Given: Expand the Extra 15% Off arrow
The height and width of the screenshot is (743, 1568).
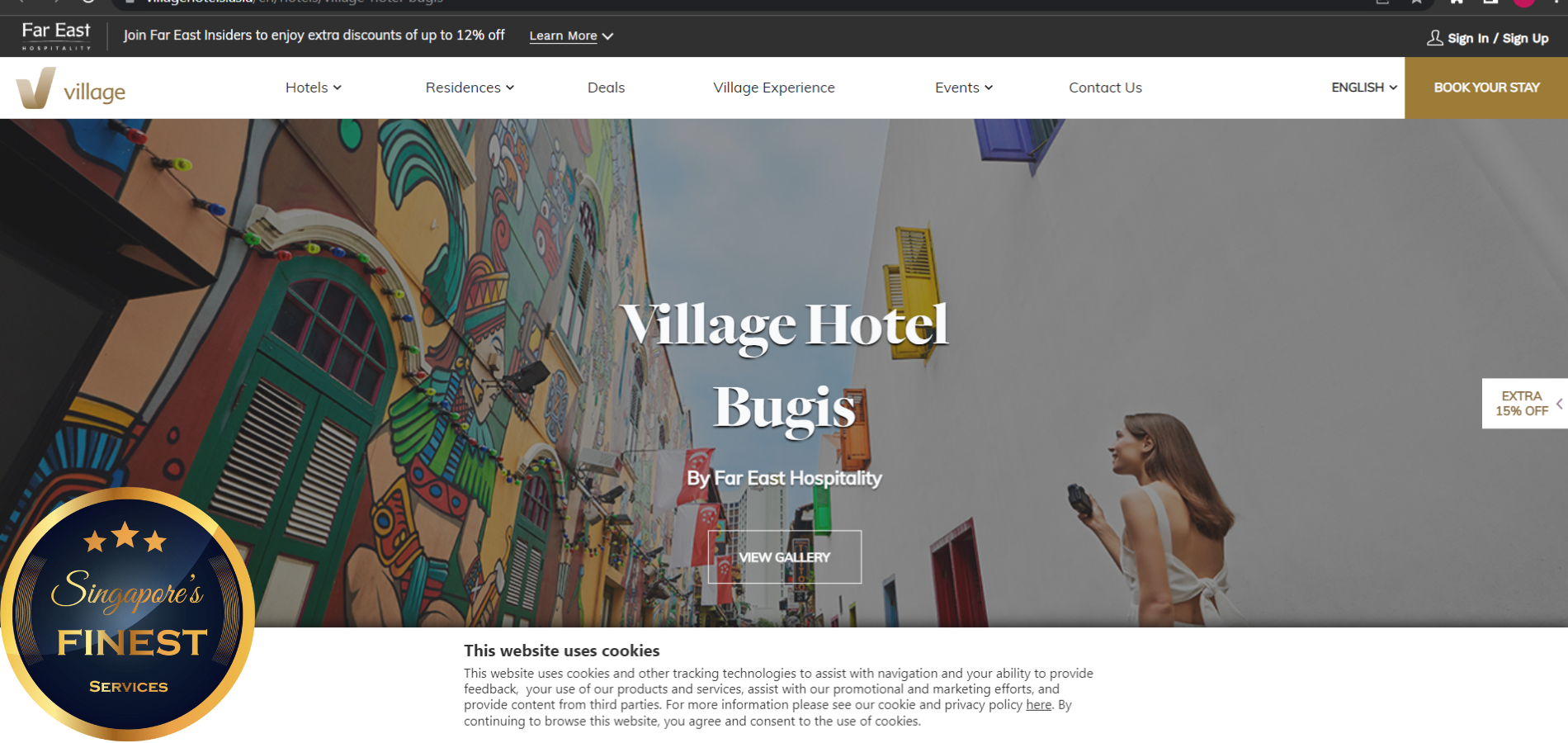Looking at the screenshot, I should (1559, 404).
